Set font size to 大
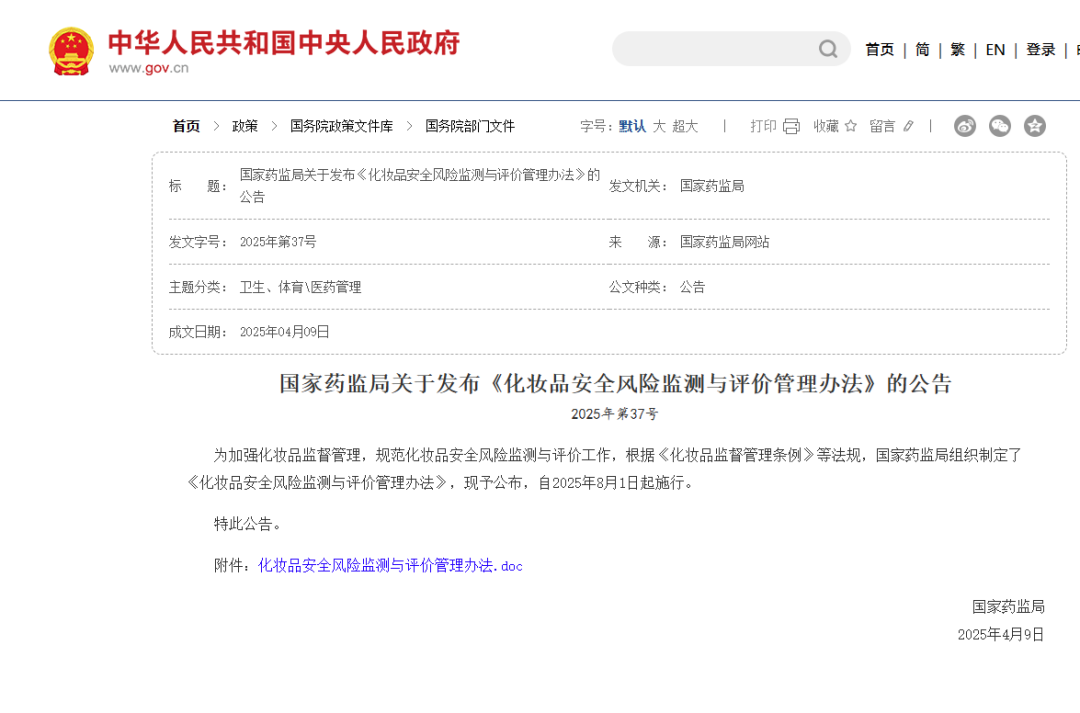 pyautogui.click(x=659, y=126)
